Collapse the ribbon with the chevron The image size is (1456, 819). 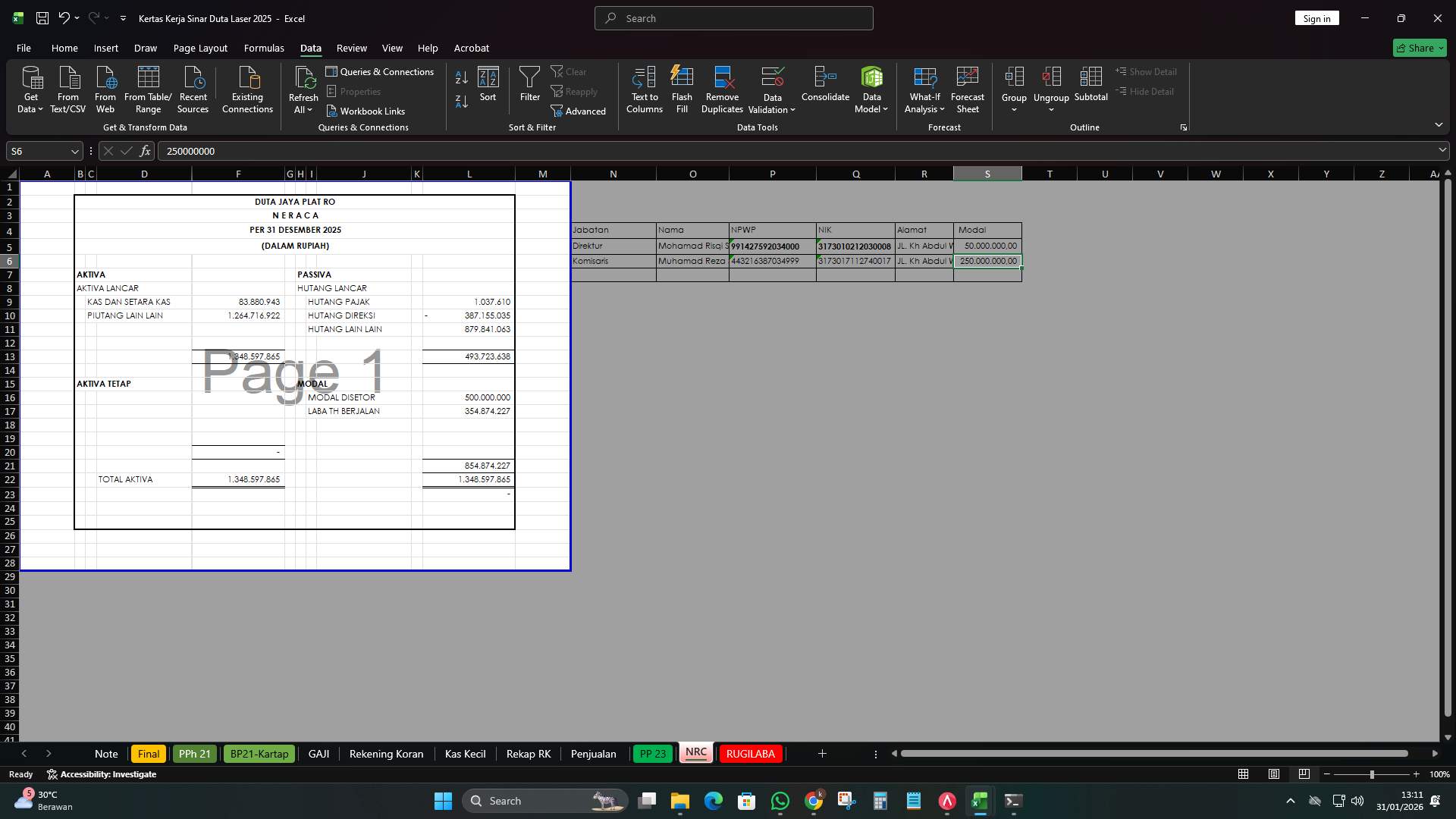[1439, 124]
